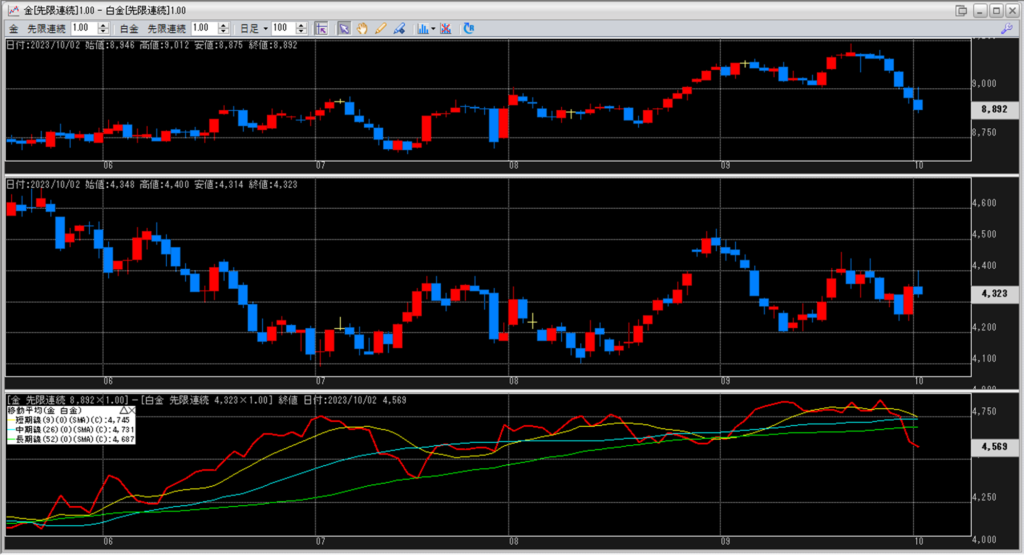The height and width of the screenshot is (555, 1024).
Task: Collapse the moving average legend with triangle
Action: [x=123, y=410]
